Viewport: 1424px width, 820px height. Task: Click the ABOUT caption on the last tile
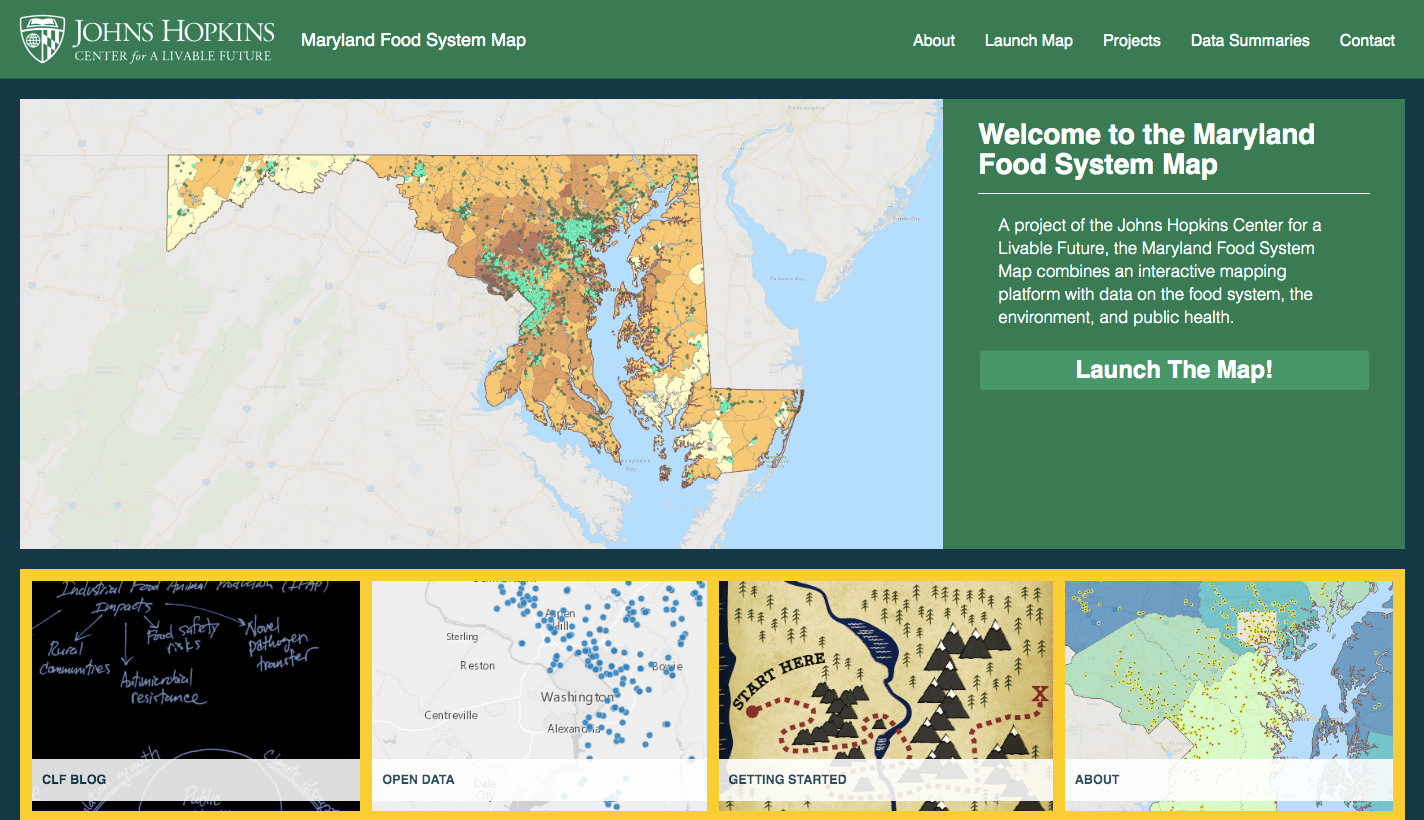pos(1097,779)
